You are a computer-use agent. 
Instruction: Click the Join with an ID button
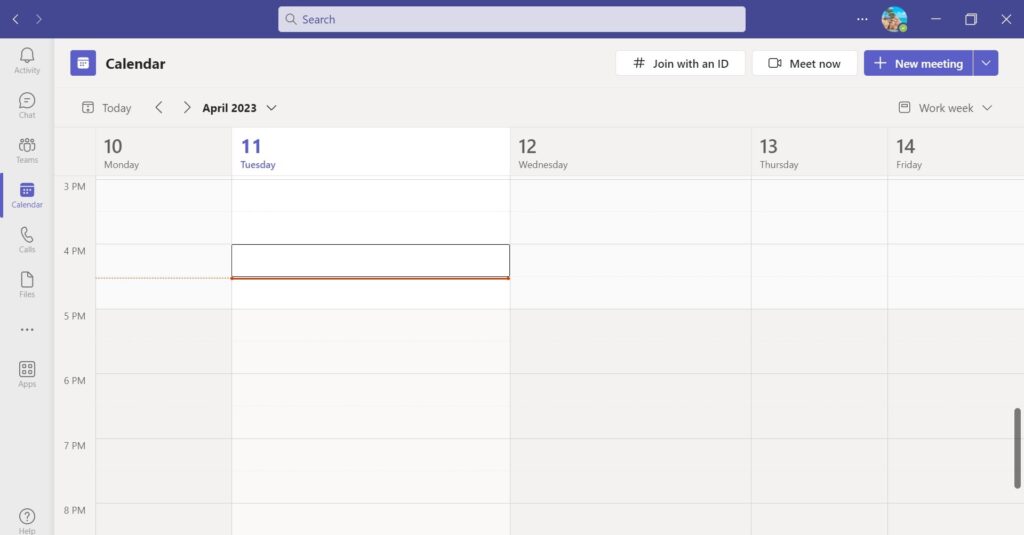click(680, 63)
